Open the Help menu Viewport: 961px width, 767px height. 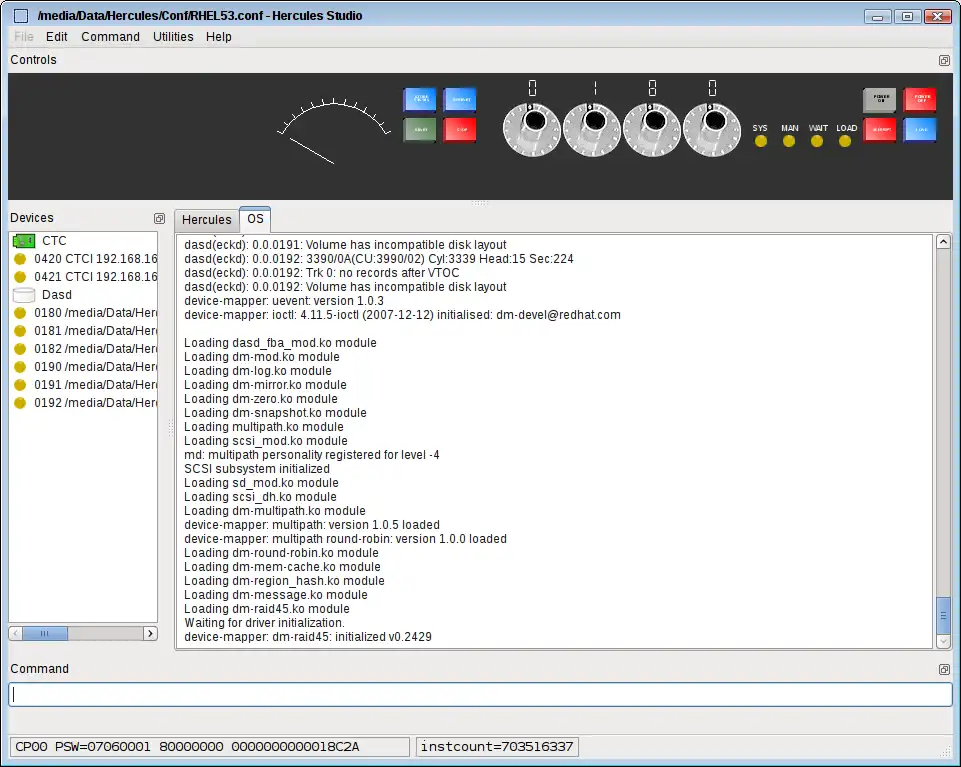[x=219, y=37]
